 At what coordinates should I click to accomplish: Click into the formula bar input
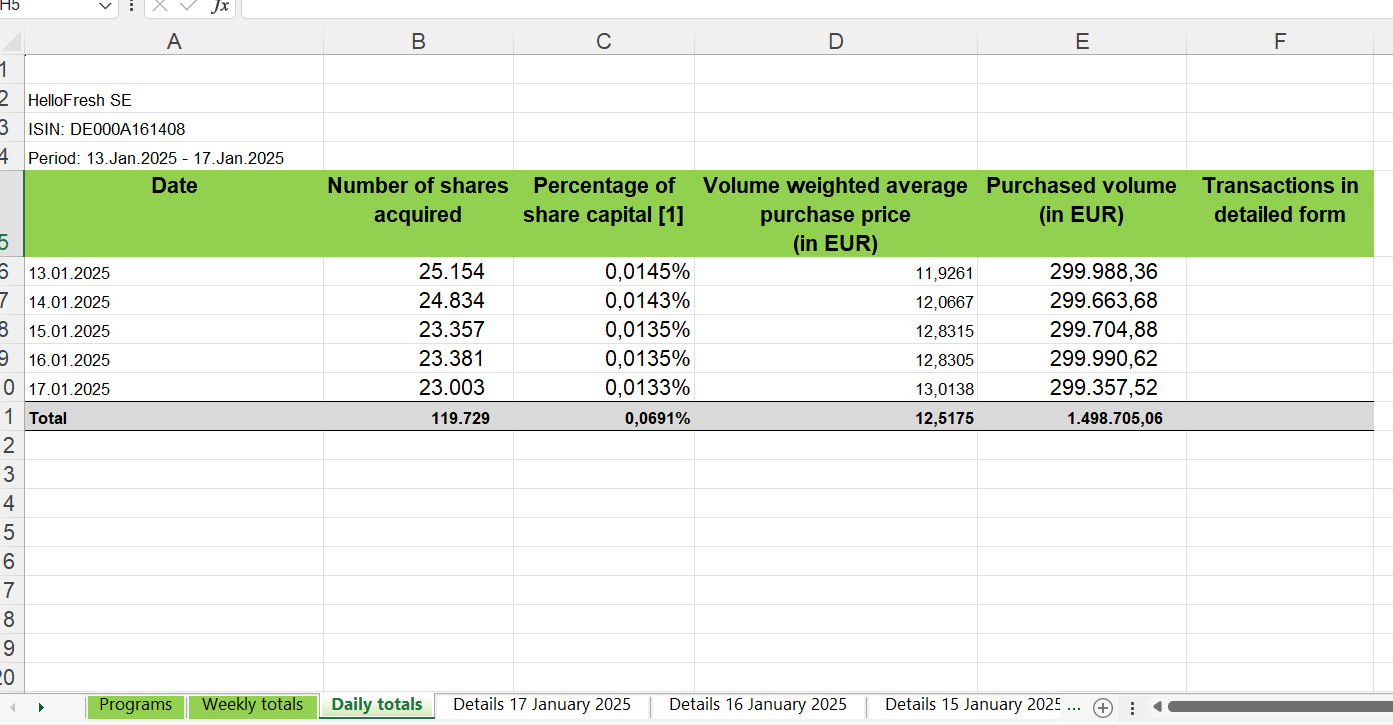[800, 7]
